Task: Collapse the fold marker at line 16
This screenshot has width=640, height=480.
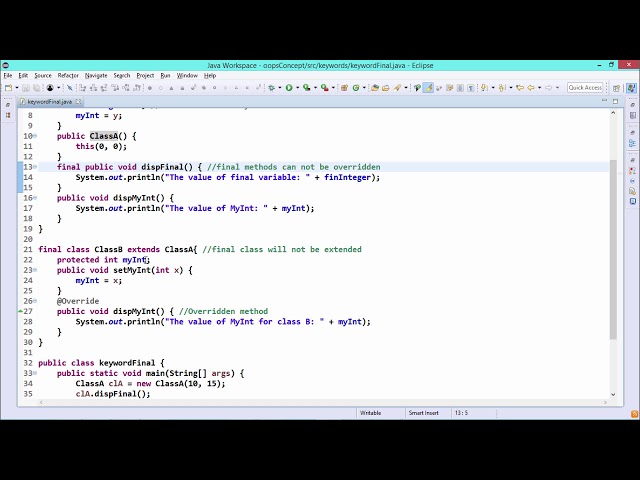Action: click(x=35, y=198)
